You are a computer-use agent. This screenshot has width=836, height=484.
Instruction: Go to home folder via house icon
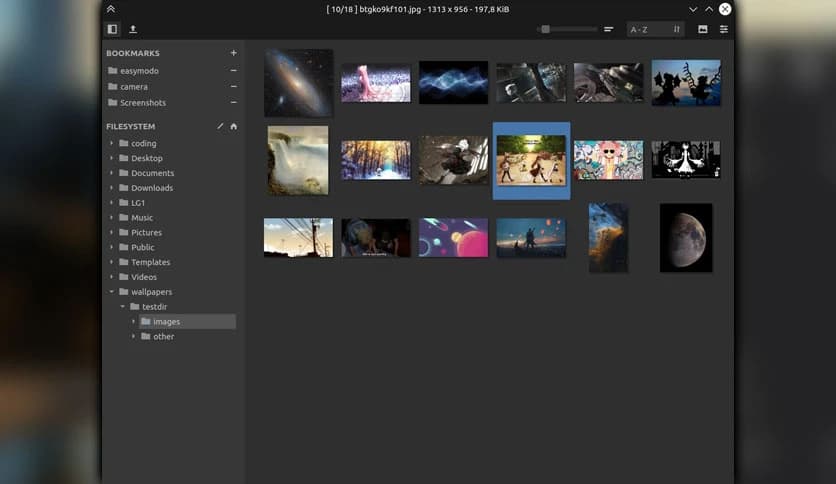[234, 126]
